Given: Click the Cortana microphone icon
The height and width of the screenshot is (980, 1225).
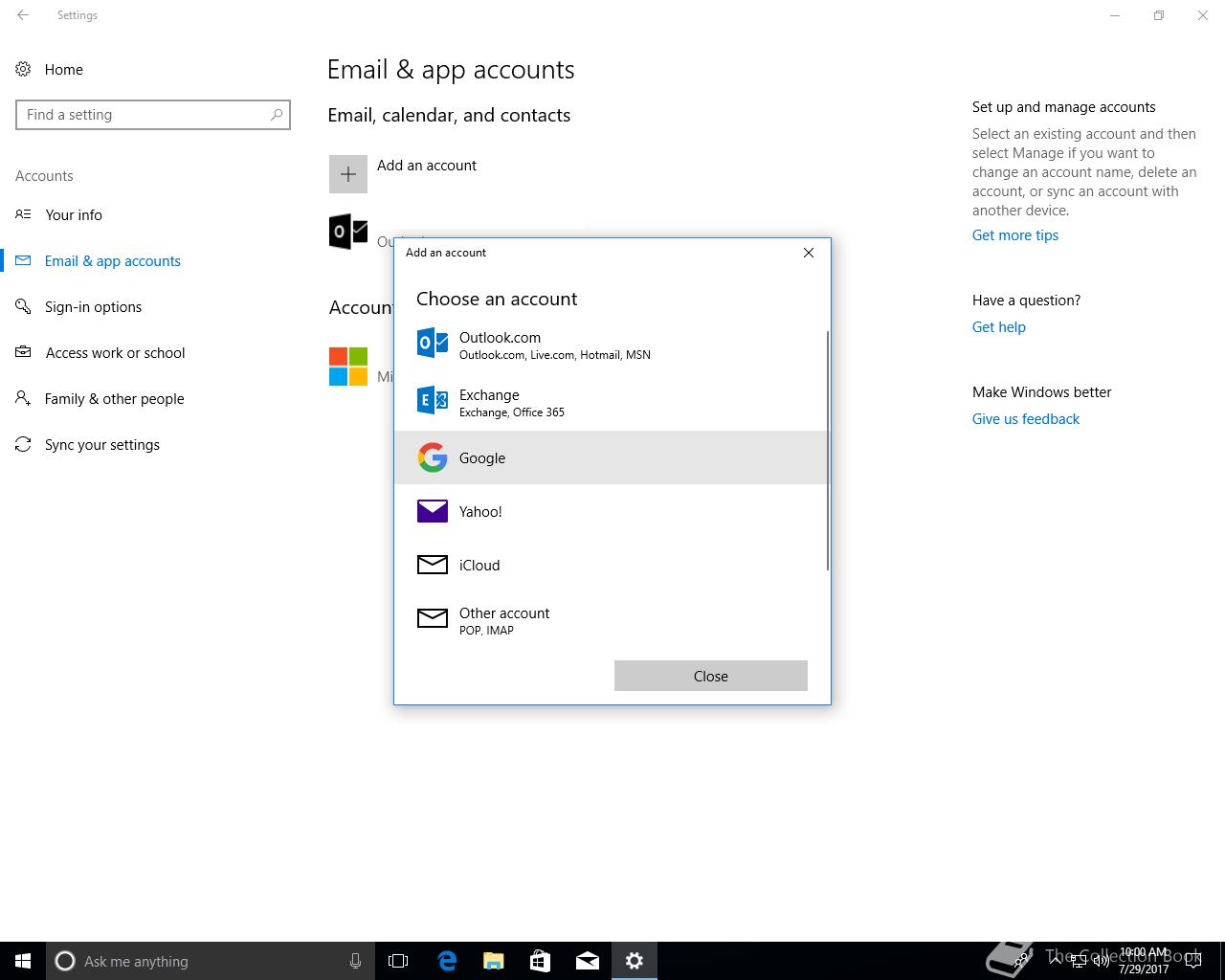Looking at the screenshot, I should pyautogui.click(x=355, y=961).
